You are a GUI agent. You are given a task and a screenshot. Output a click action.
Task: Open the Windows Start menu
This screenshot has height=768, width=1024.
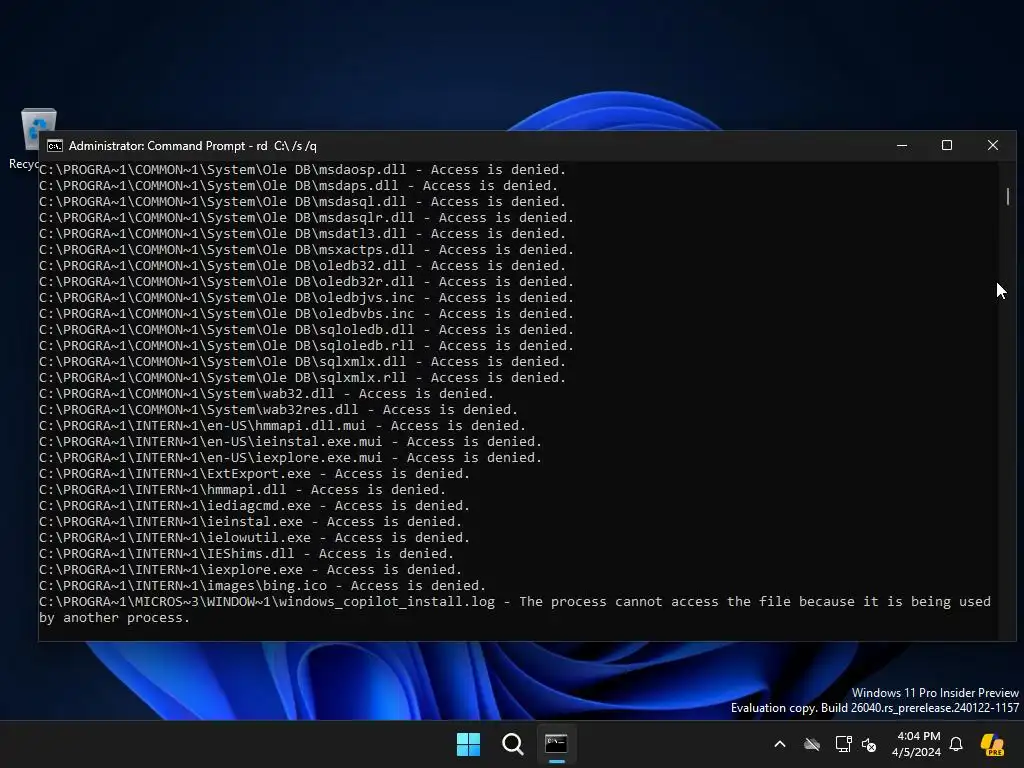pos(468,744)
